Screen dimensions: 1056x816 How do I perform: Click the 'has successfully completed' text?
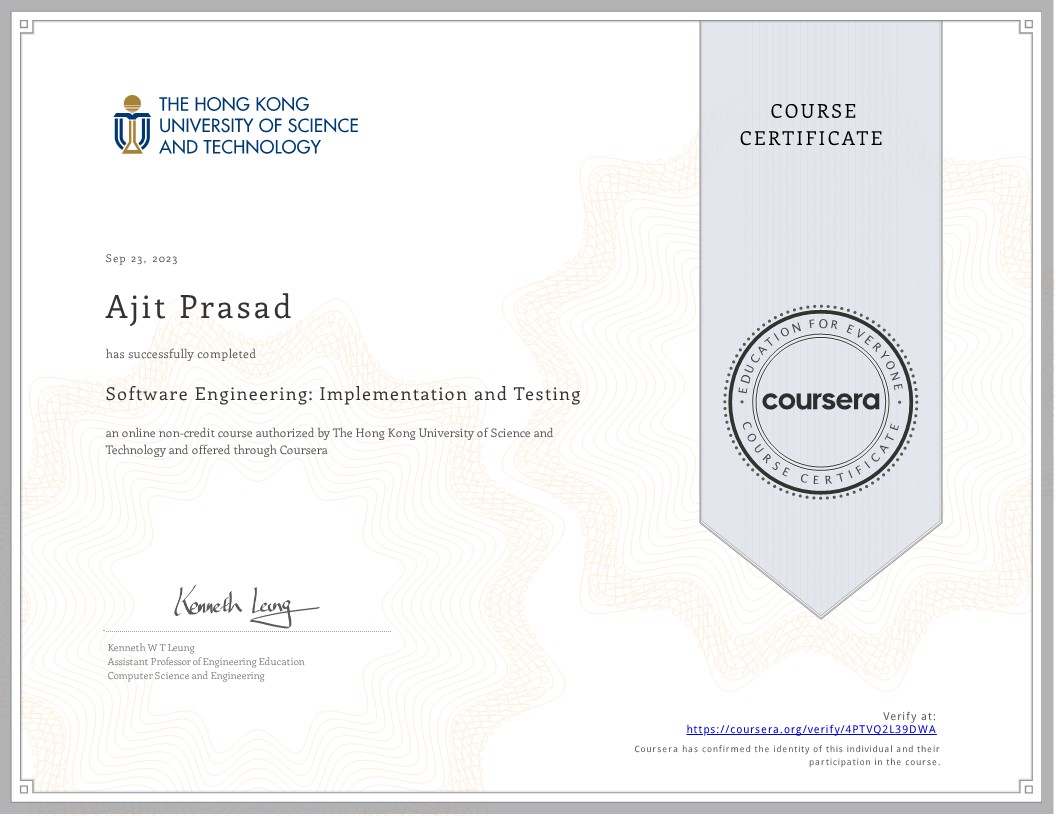(180, 354)
